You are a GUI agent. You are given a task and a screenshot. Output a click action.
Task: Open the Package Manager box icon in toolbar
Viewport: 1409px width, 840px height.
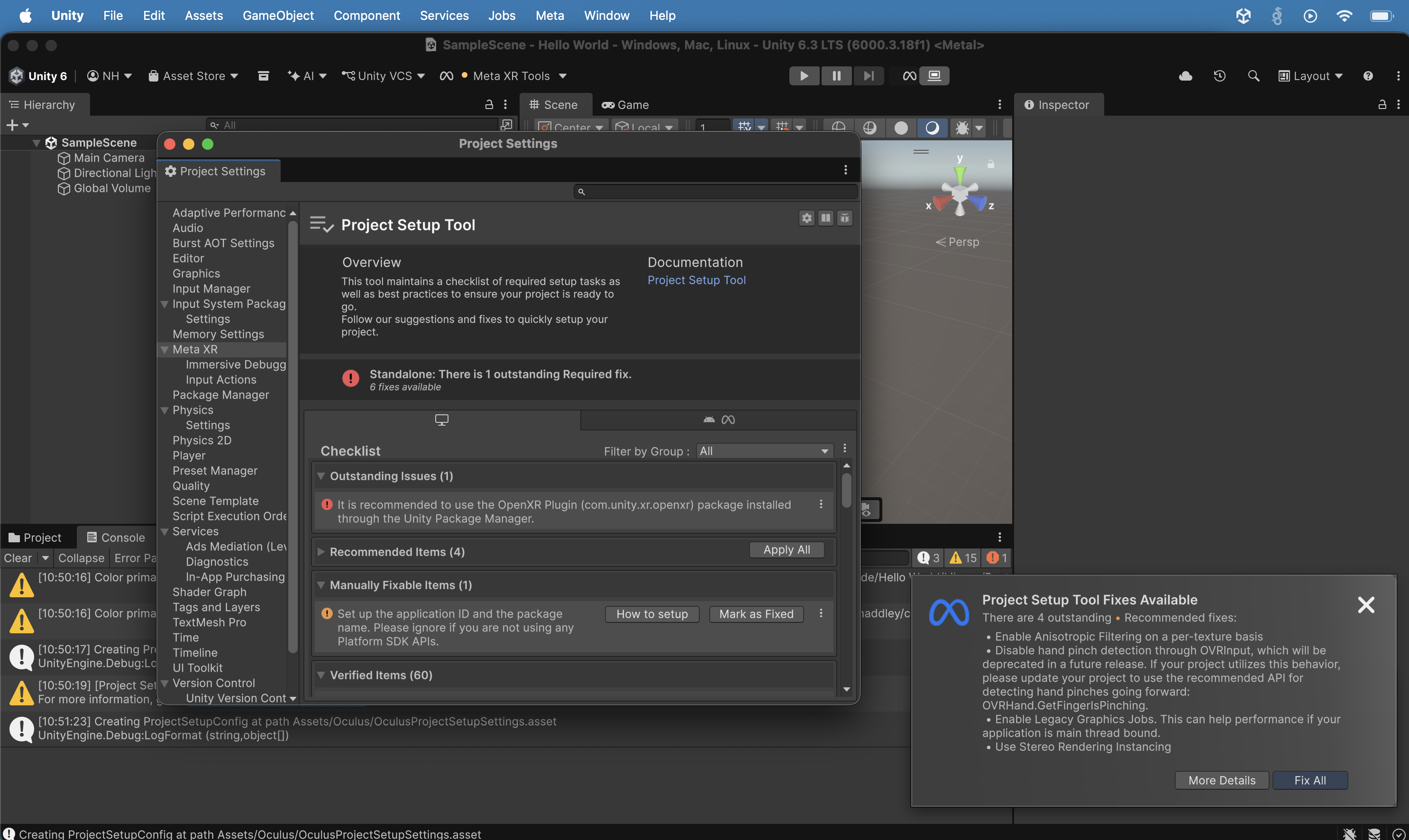coord(263,76)
